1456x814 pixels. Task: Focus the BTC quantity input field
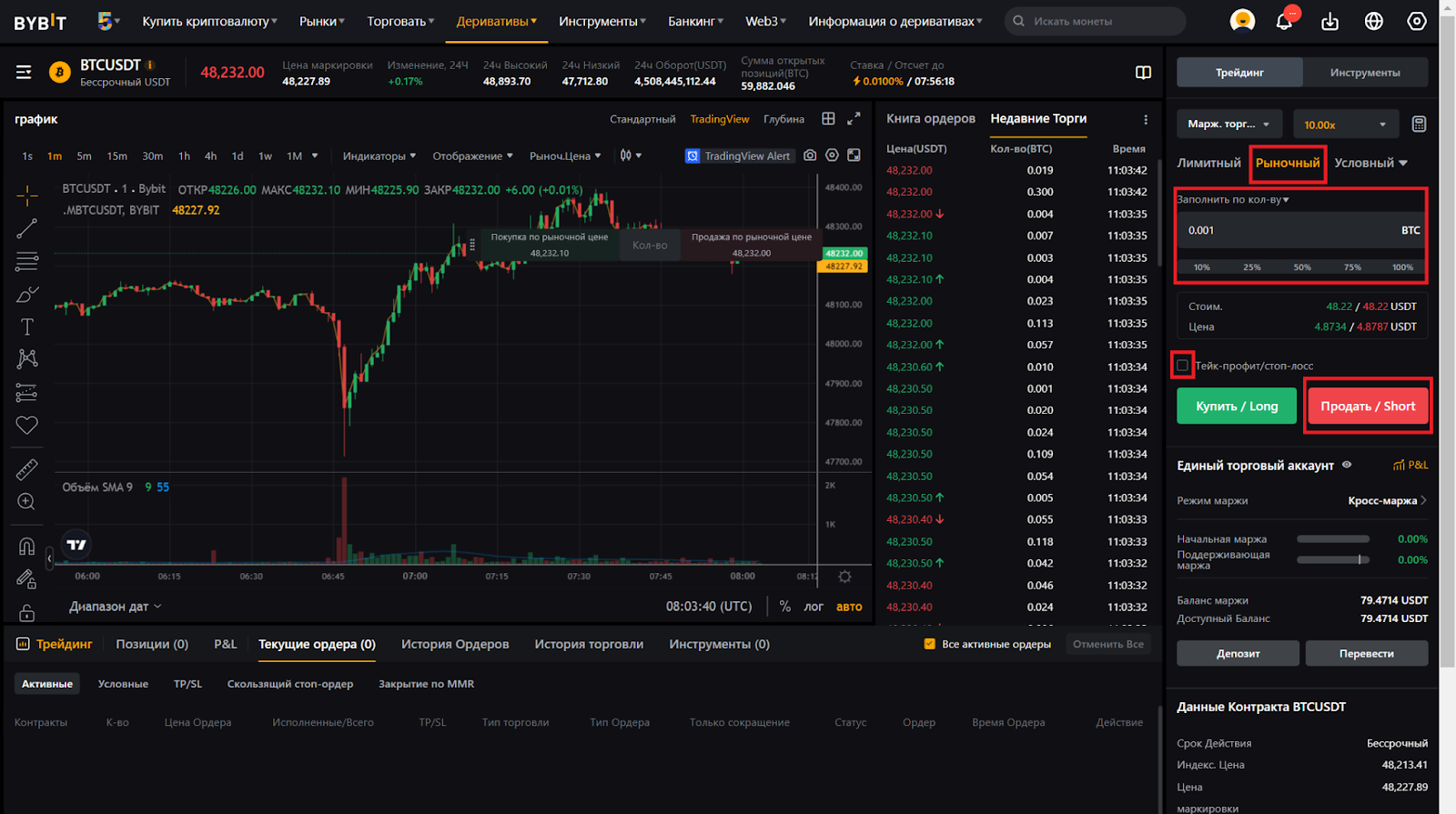click(1301, 230)
